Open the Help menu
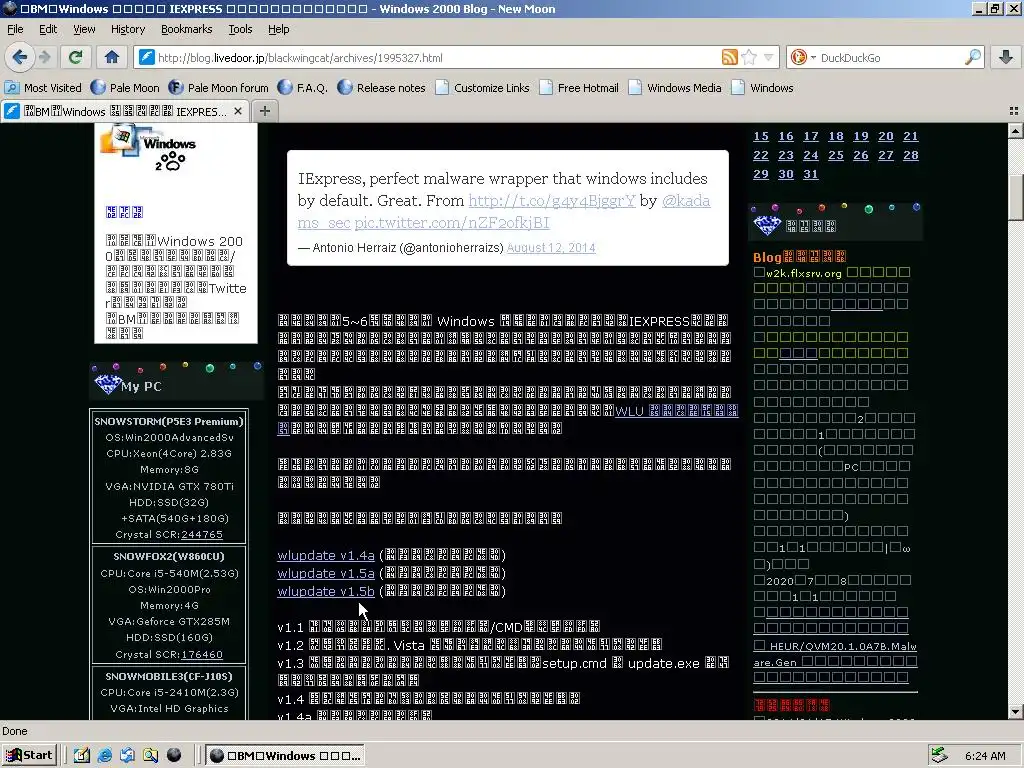Image resolution: width=1024 pixels, height=768 pixels. pyautogui.click(x=278, y=29)
